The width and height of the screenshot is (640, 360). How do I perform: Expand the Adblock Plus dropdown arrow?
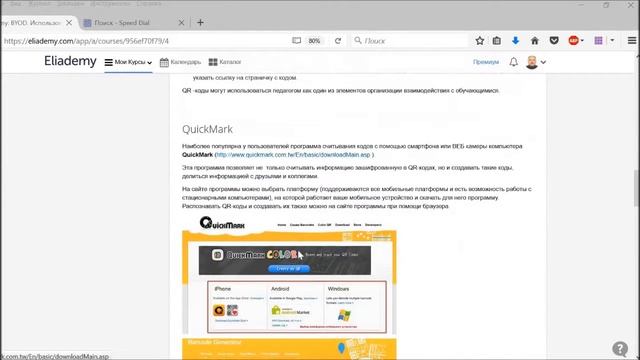click(582, 40)
